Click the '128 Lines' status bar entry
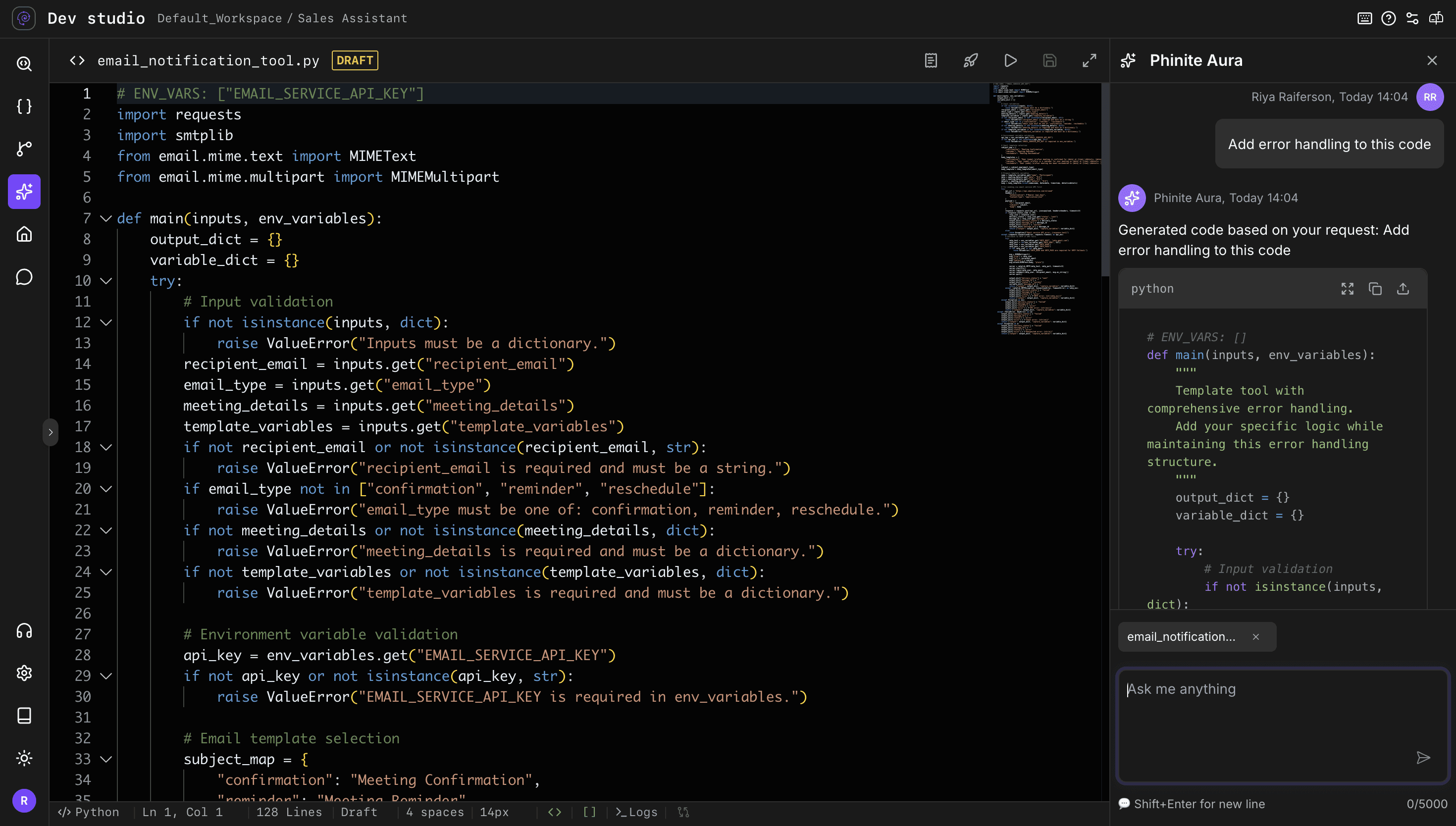The height and width of the screenshot is (826, 1456). coord(289,813)
